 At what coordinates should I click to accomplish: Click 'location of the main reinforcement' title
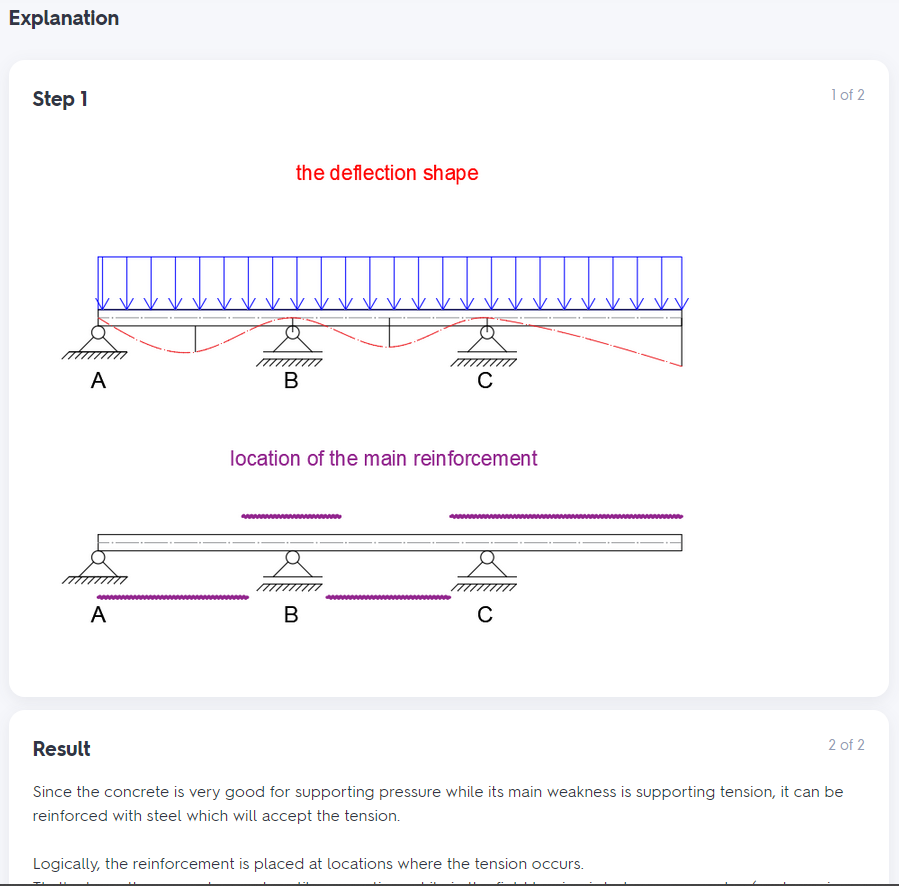tap(383, 458)
